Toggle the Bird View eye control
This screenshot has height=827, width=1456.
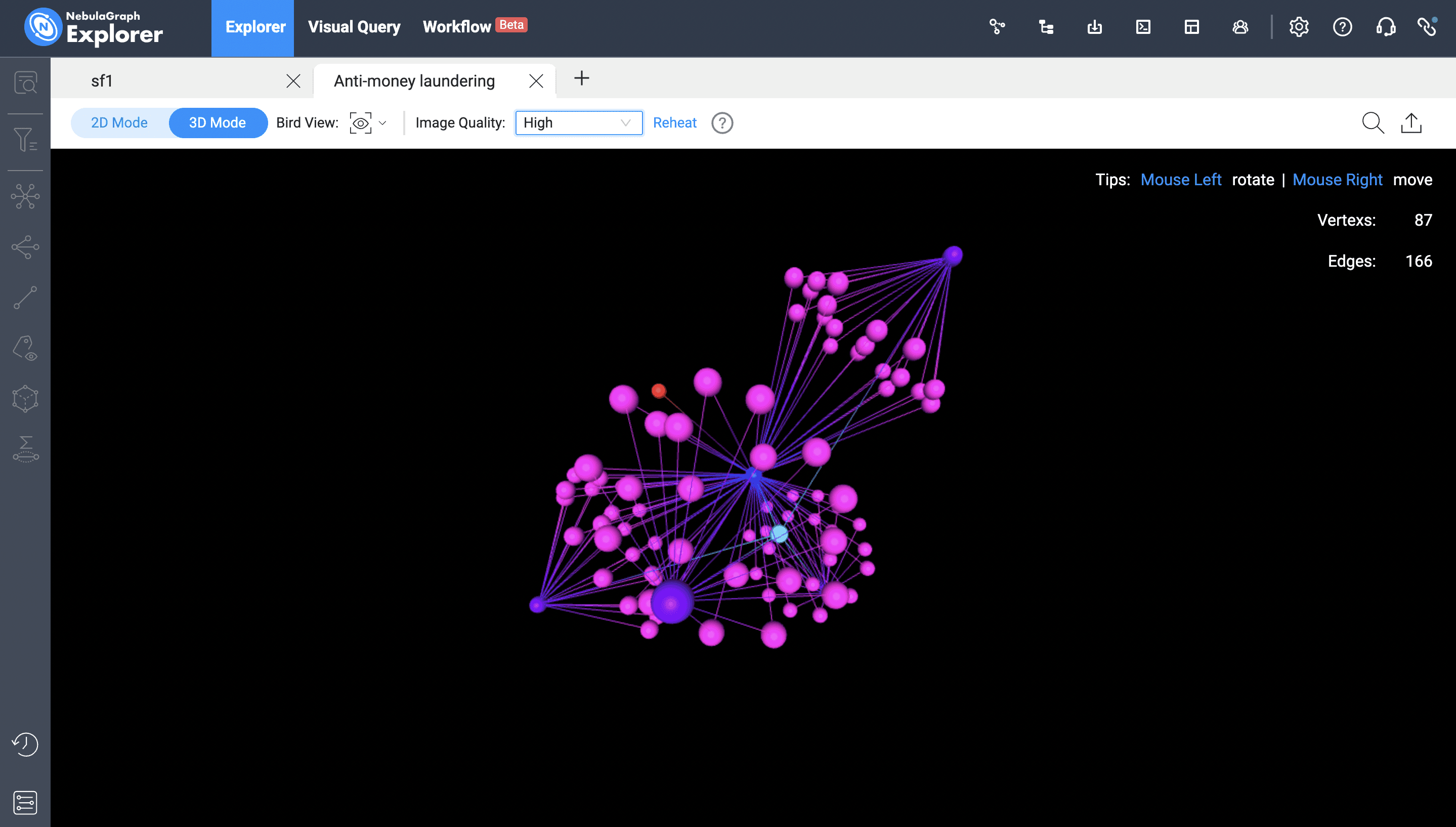360,122
